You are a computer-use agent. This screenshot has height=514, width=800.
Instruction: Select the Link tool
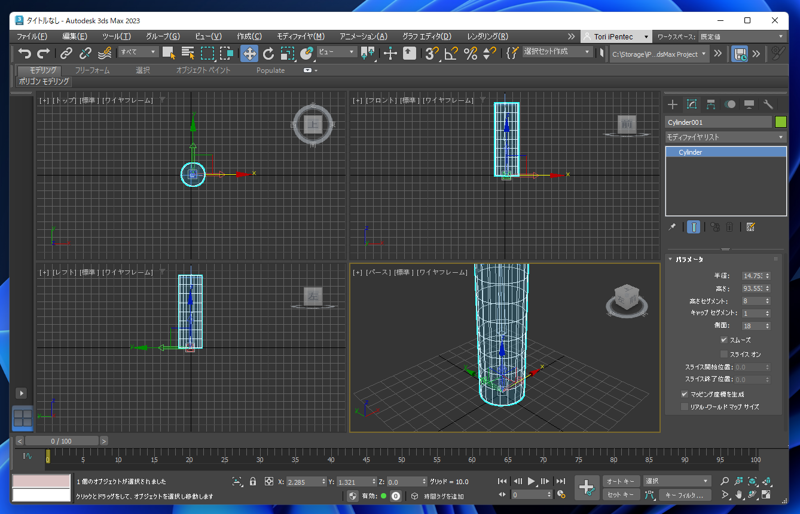click(x=66, y=53)
